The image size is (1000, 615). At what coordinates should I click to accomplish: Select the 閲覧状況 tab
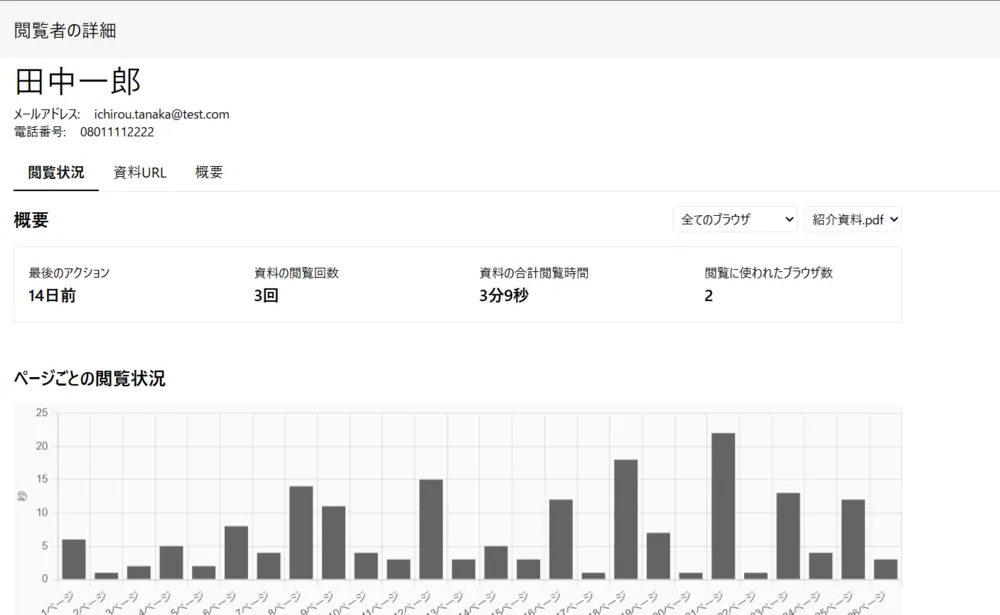55,172
